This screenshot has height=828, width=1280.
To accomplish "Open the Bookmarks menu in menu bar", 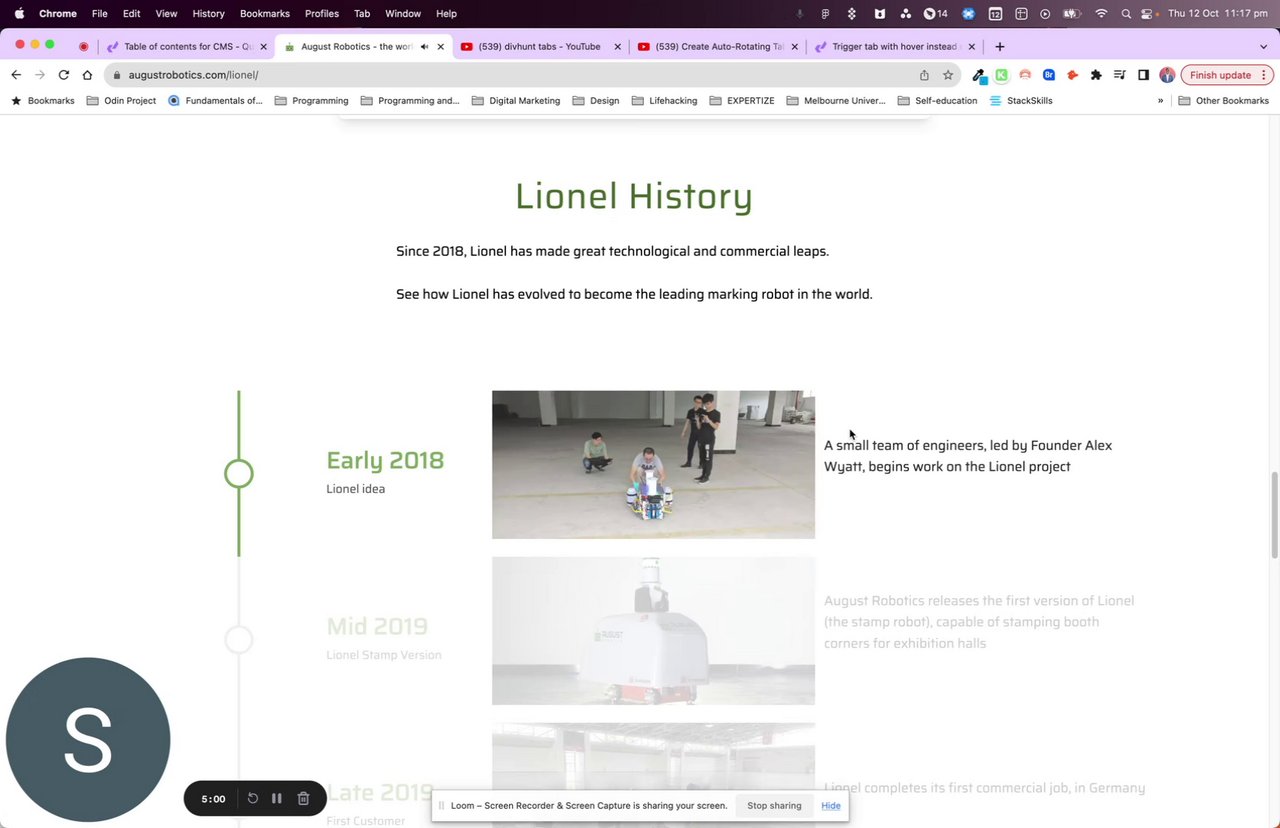I will [x=265, y=14].
